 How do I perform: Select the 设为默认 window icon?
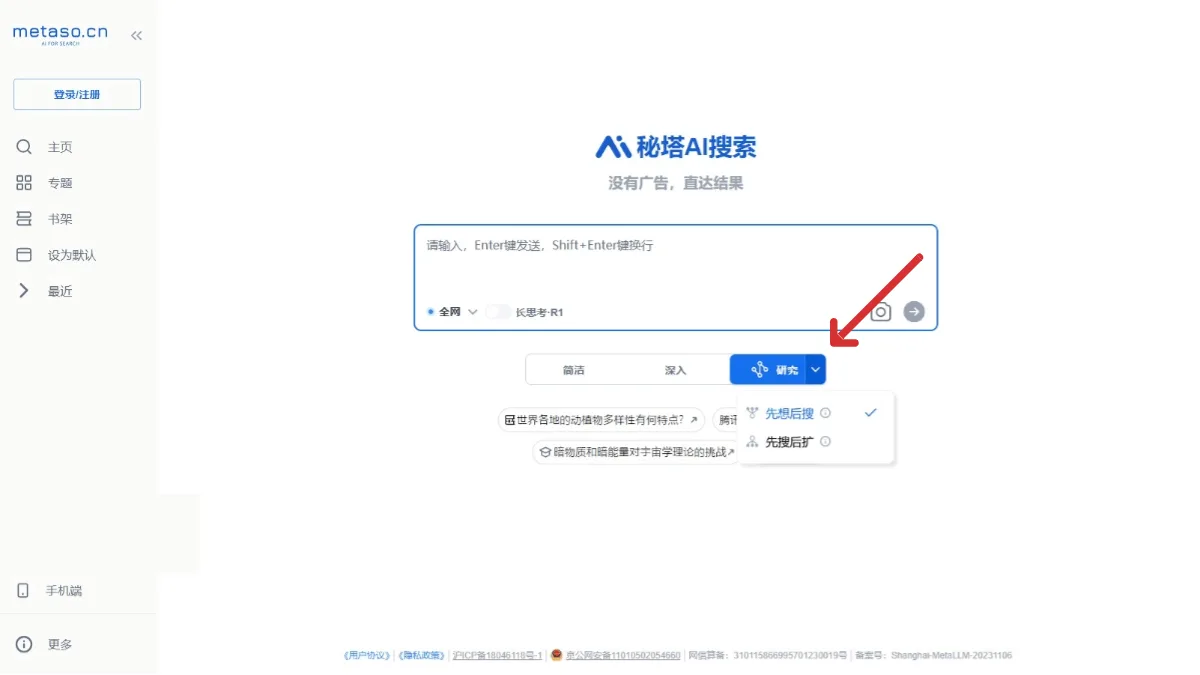pos(24,255)
